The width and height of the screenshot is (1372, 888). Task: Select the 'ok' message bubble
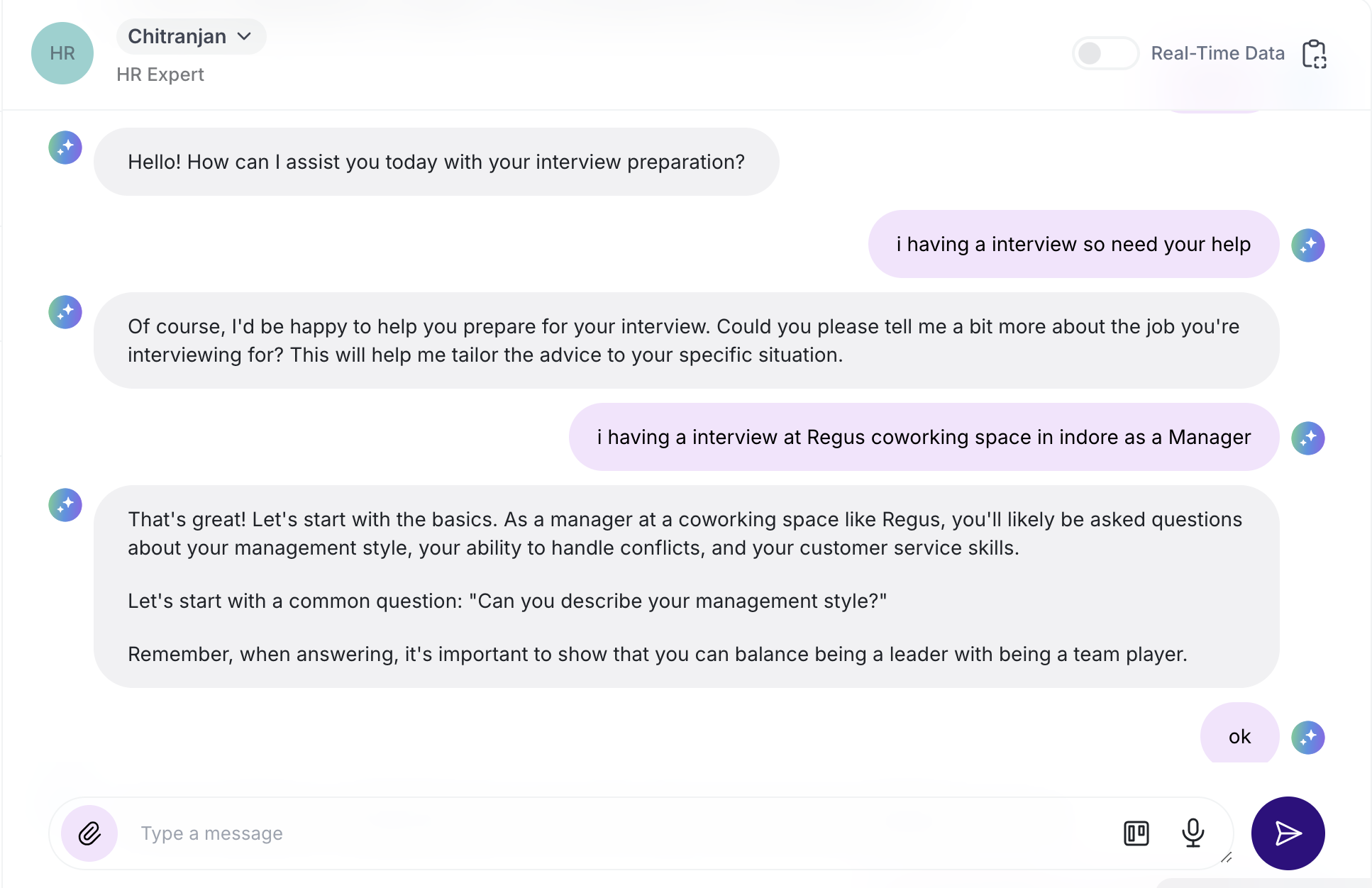click(1239, 737)
